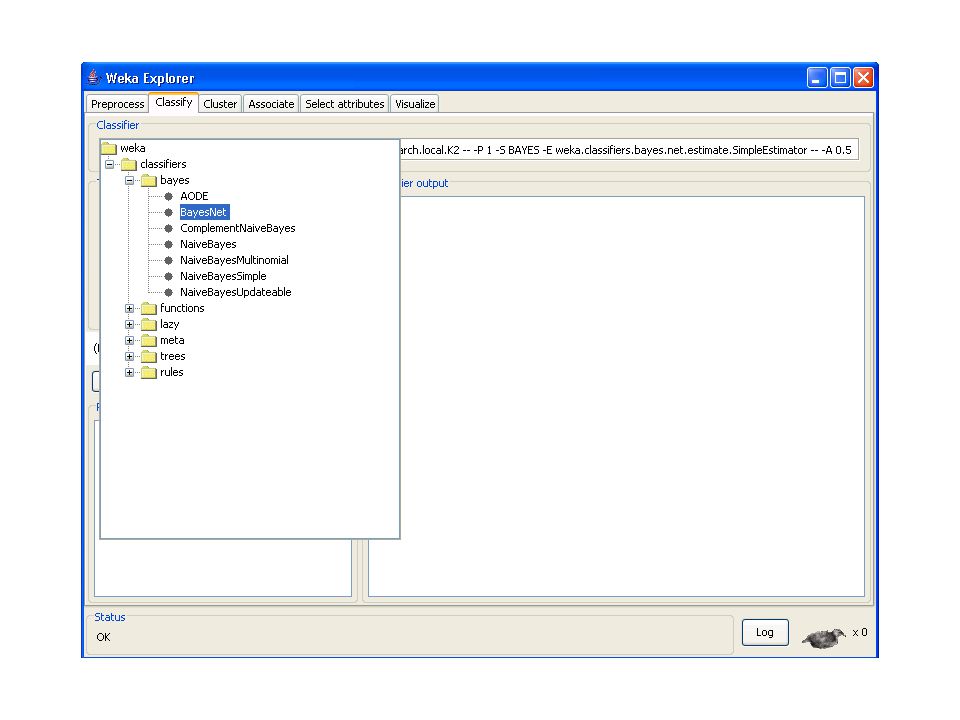Click the trees folder label
This screenshot has width=960, height=720.
(172, 356)
